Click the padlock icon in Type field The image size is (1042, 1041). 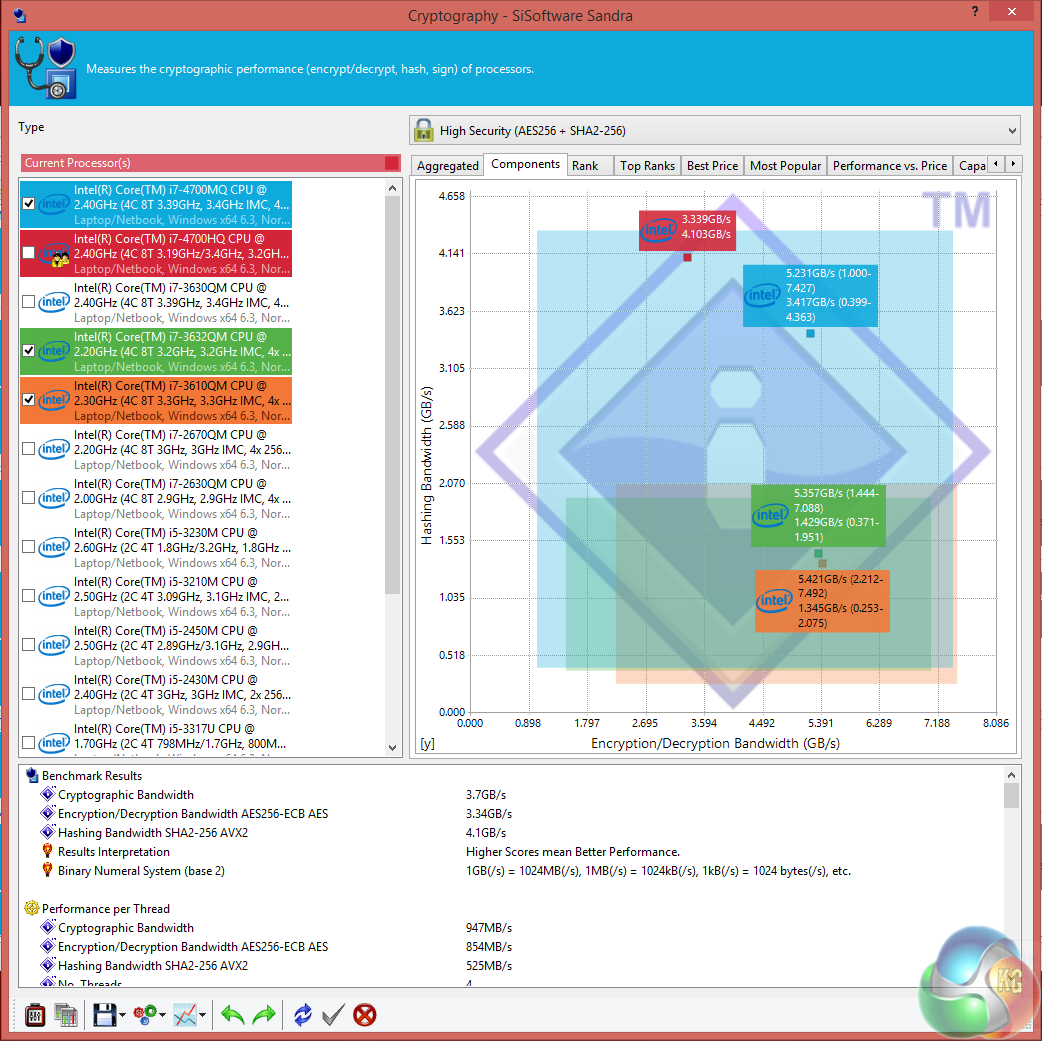coord(423,130)
